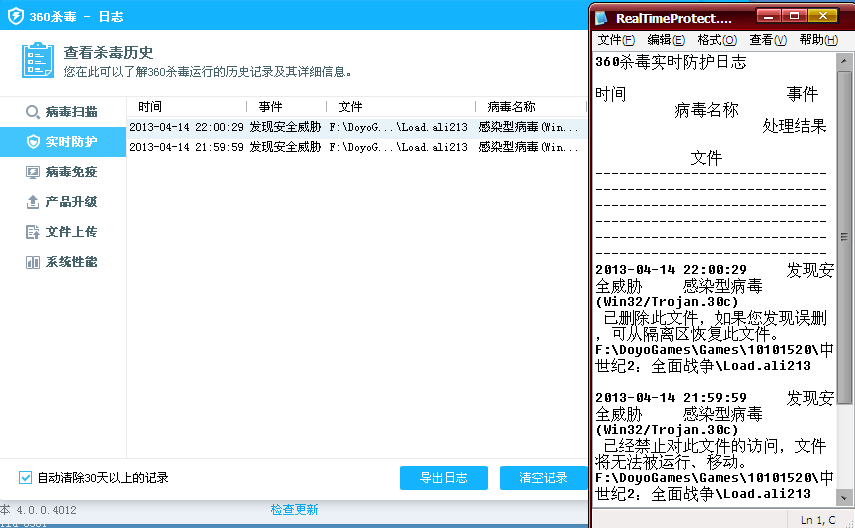Click the Notepad vertical scrollbar thumb

[844, 237]
